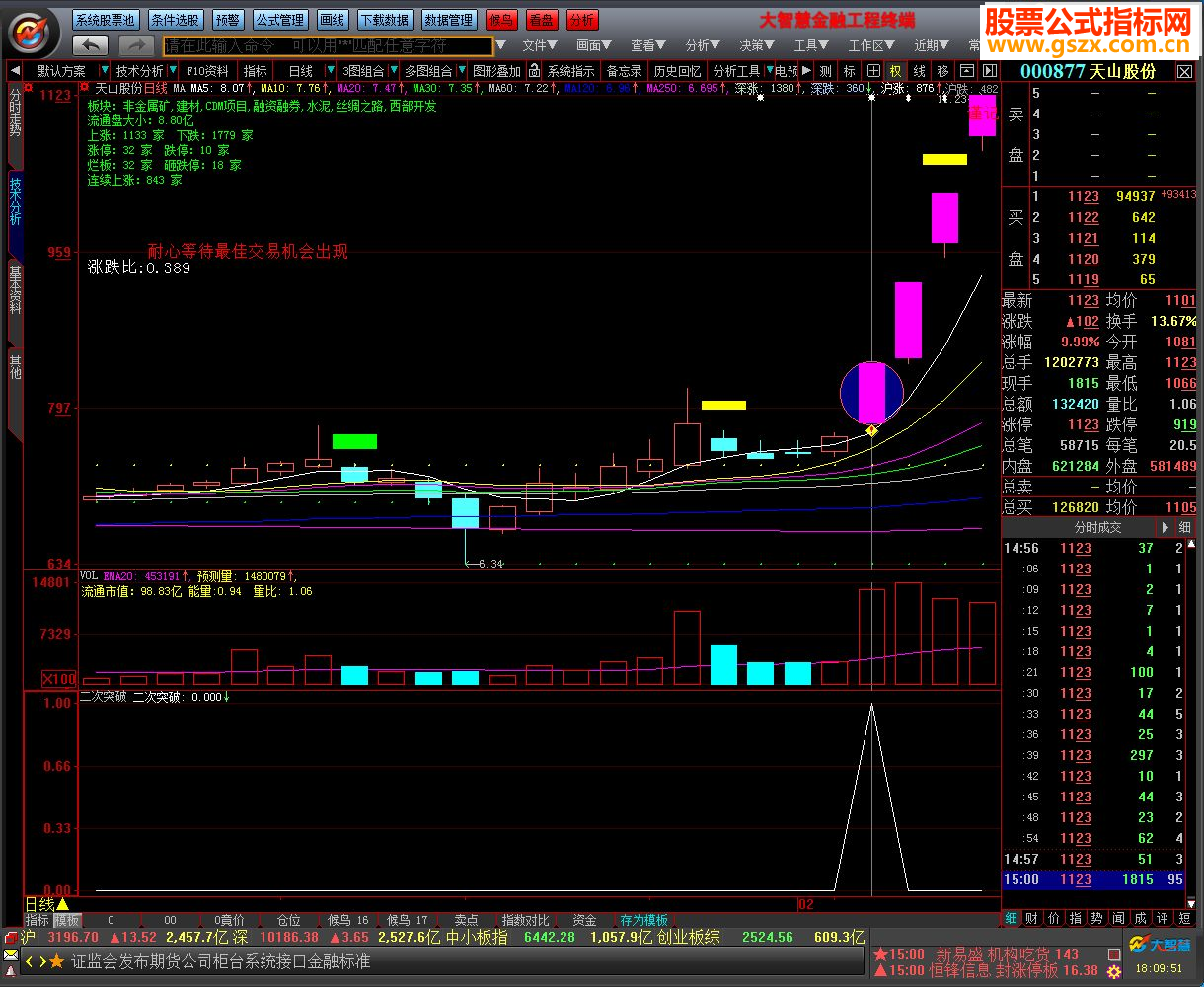Click the 下载数据 button
1204x987 pixels.
tap(385, 20)
